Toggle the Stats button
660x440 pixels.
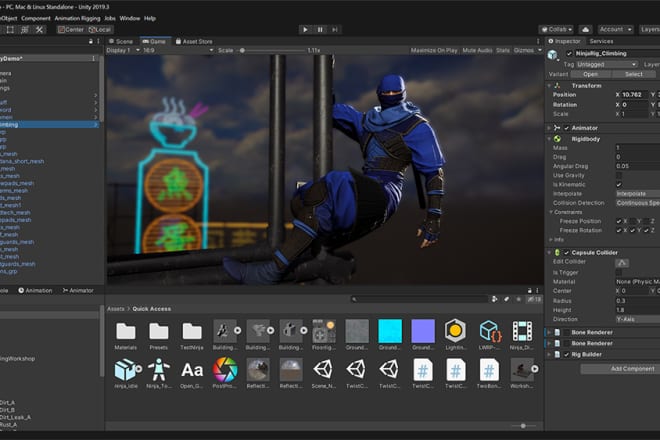click(503, 50)
